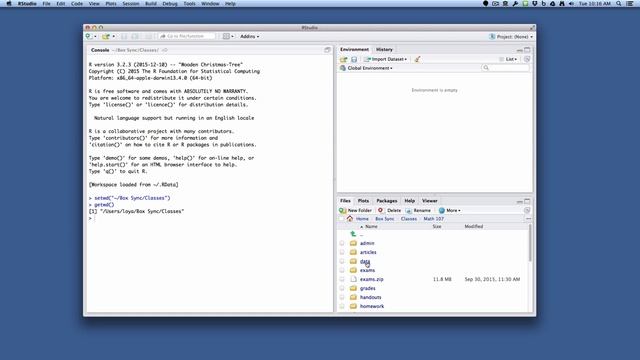Switch to the Plots tab in Files pane

tap(363, 201)
